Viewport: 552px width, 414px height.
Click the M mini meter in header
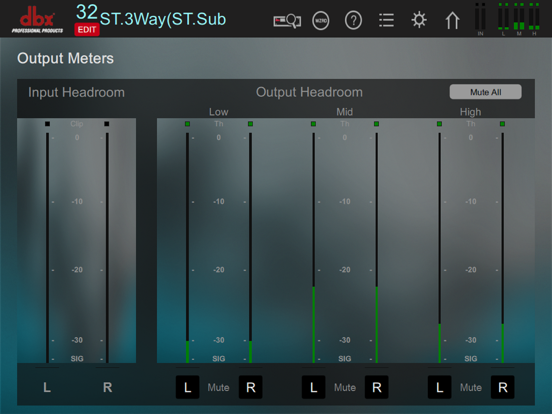(519, 19)
